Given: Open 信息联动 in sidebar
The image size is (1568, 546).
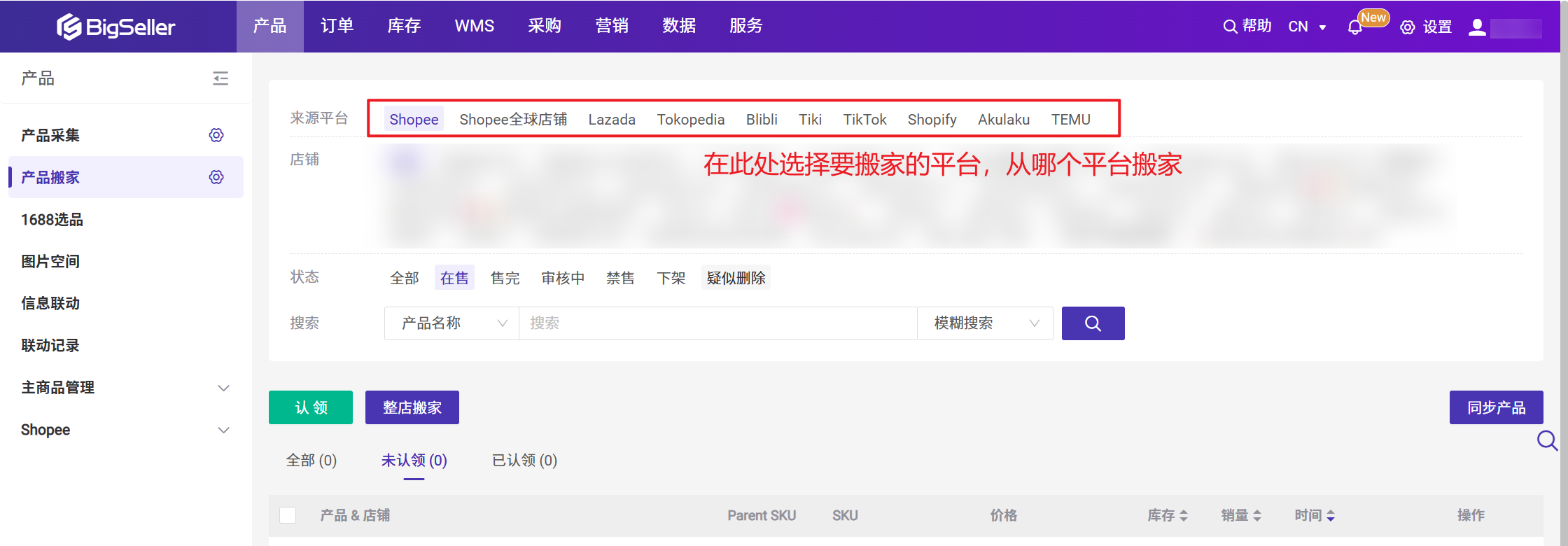Looking at the screenshot, I should coord(50,304).
